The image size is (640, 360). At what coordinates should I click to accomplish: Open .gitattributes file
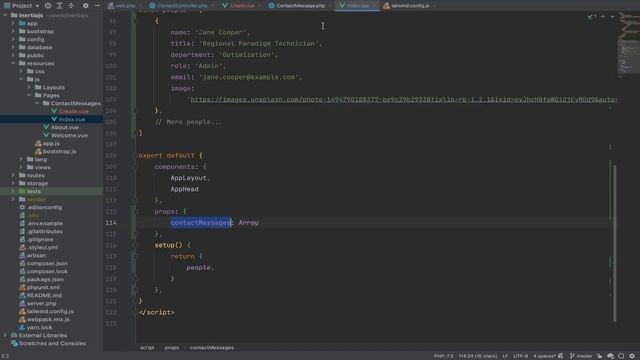point(44,231)
